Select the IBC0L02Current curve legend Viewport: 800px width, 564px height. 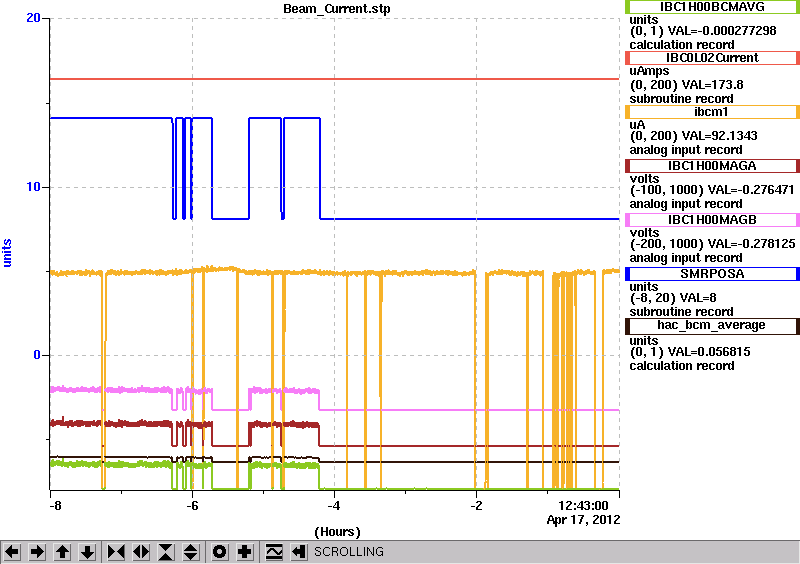point(712,58)
